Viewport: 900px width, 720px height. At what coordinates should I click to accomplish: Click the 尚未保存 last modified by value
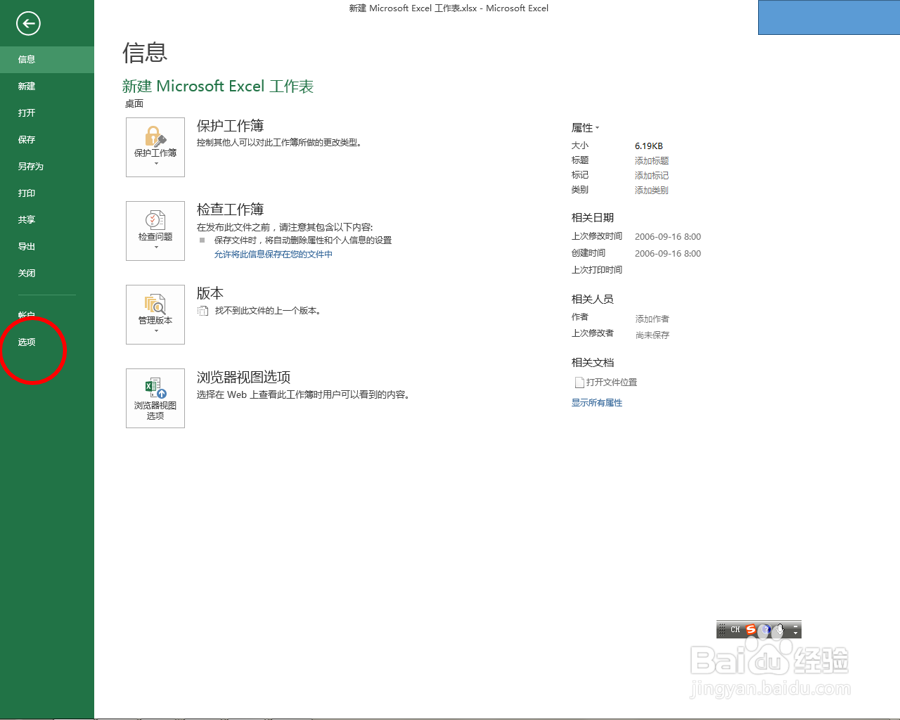pyautogui.click(x=652, y=335)
